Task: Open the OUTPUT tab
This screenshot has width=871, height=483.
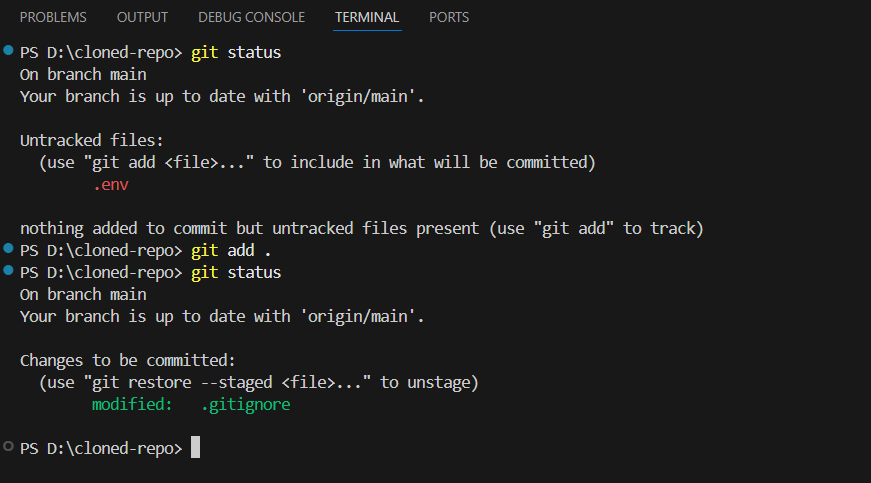Action: pos(142,17)
